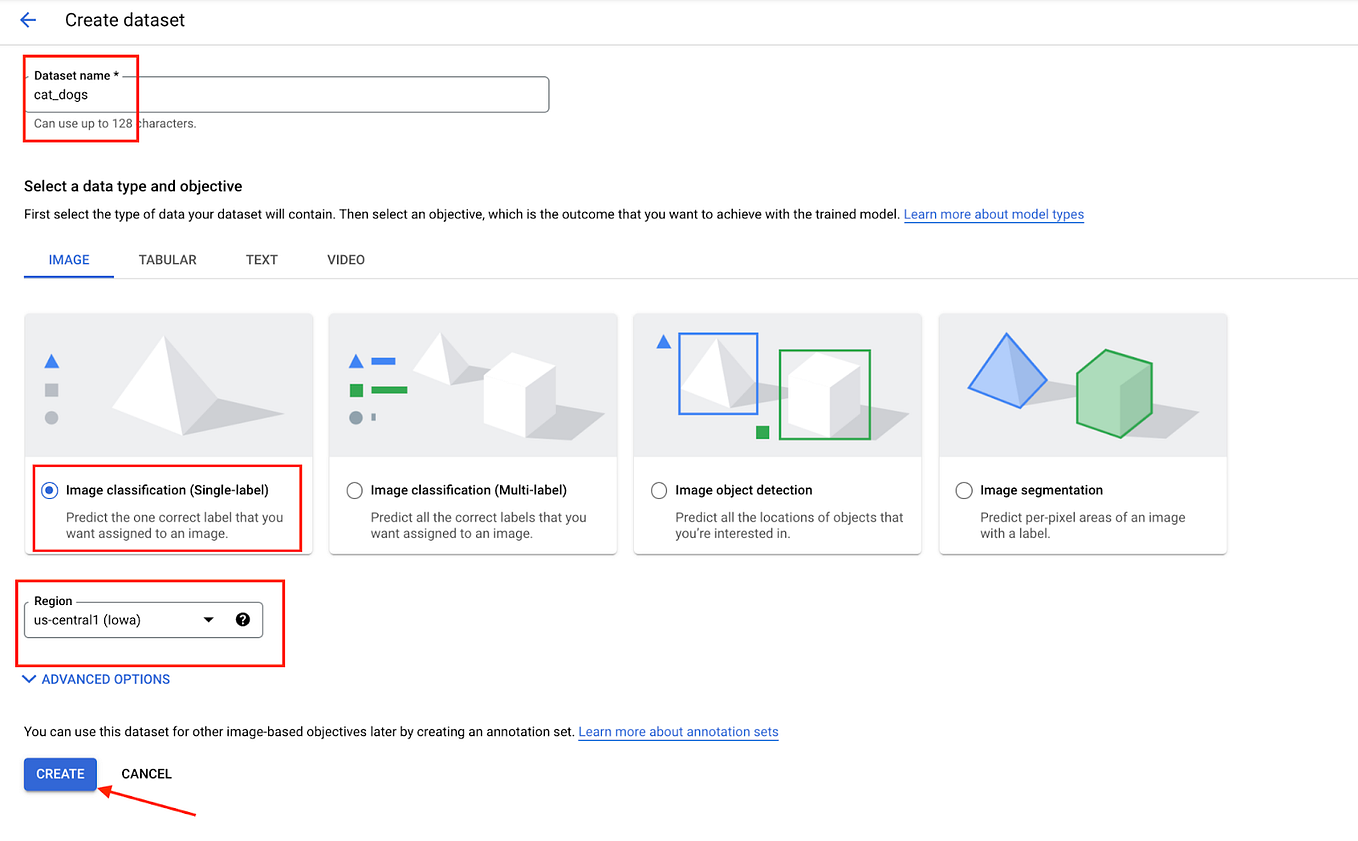Switch to the TEXT tab
The width and height of the screenshot is (1358, 841).
[x=261, y=259]
